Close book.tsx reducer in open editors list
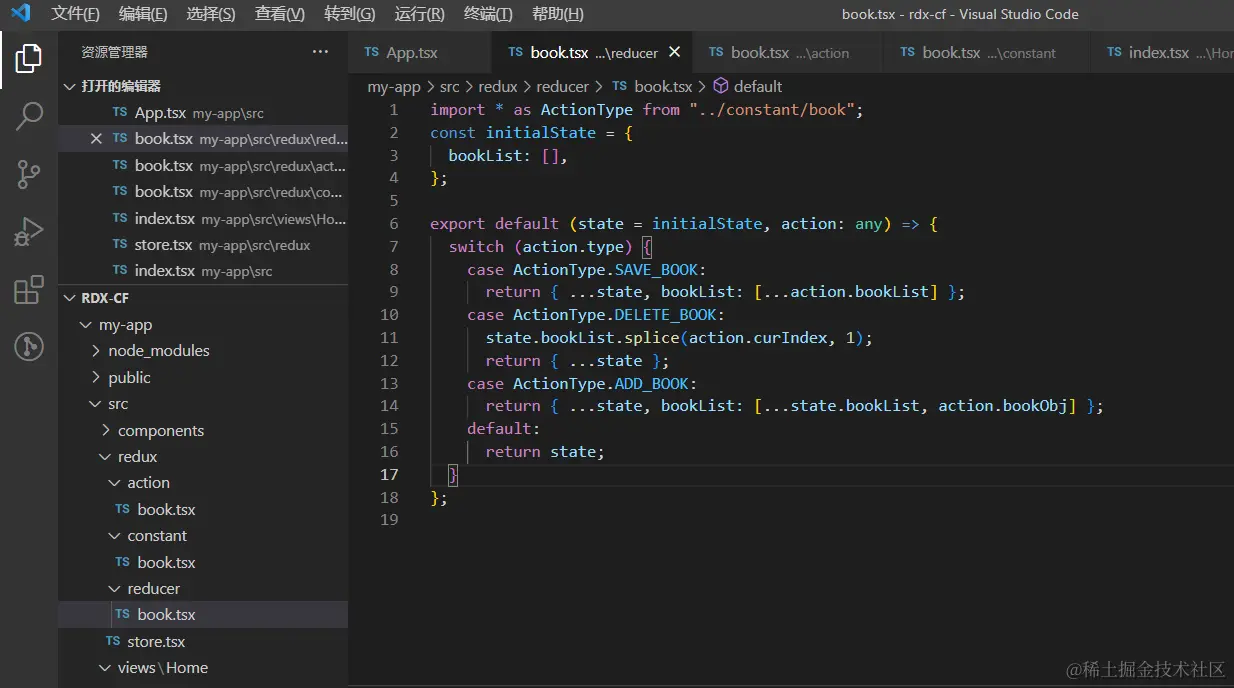This screenshot has width=1234, height=688. pyautogui.click(x=96, y=139)
